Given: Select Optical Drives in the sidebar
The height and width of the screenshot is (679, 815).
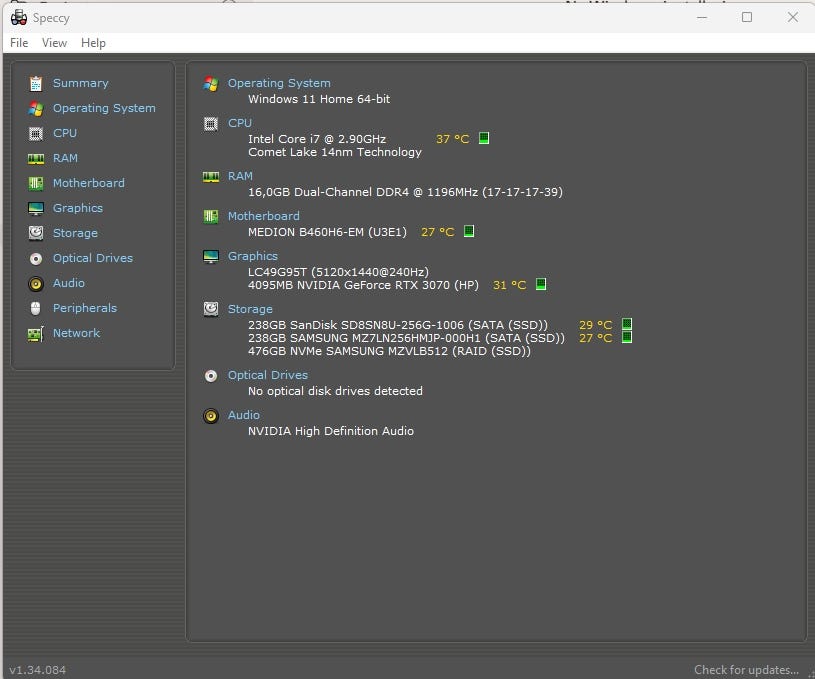Looking at the screenshot, I should click(93, 258).
